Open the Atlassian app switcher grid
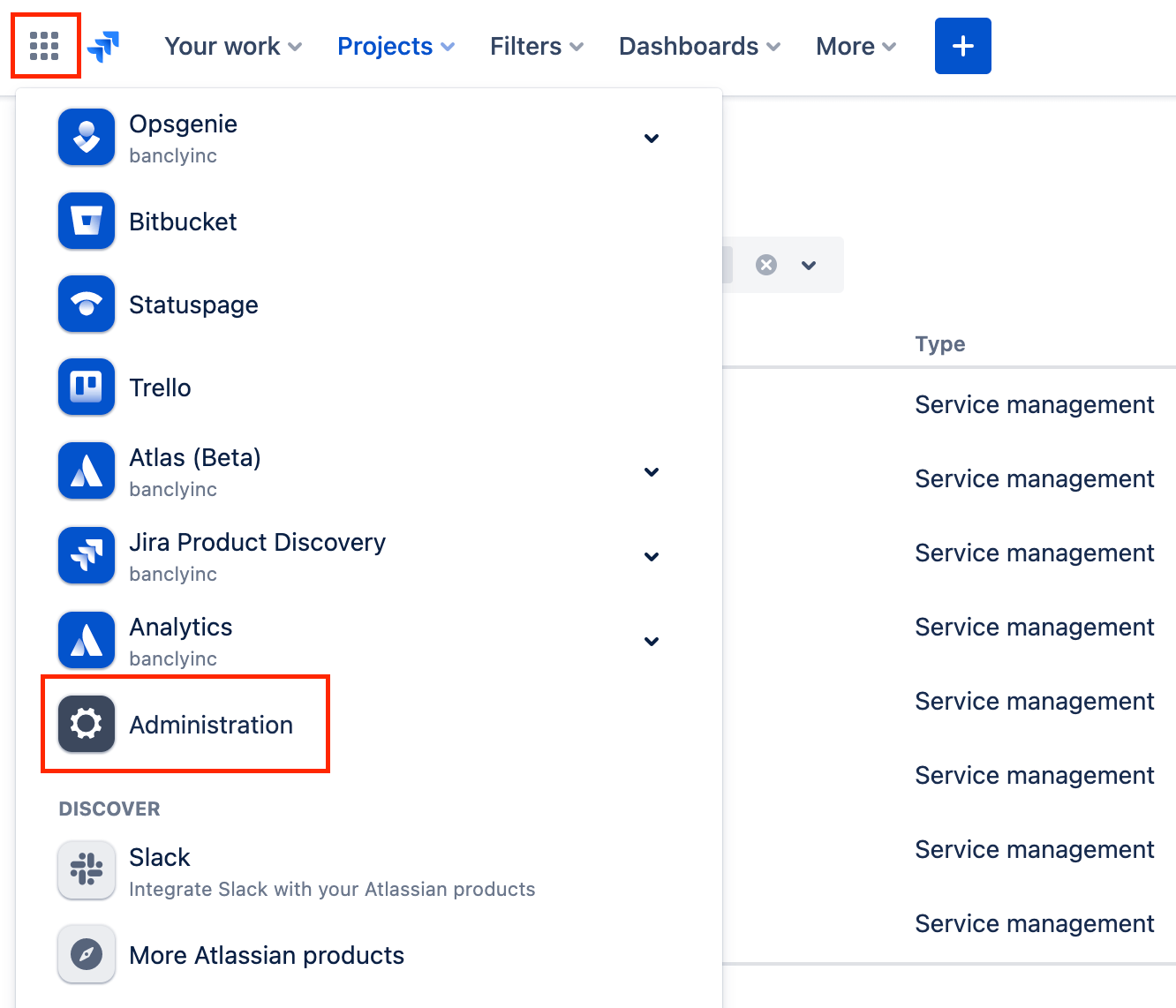 tap(44, 45)
